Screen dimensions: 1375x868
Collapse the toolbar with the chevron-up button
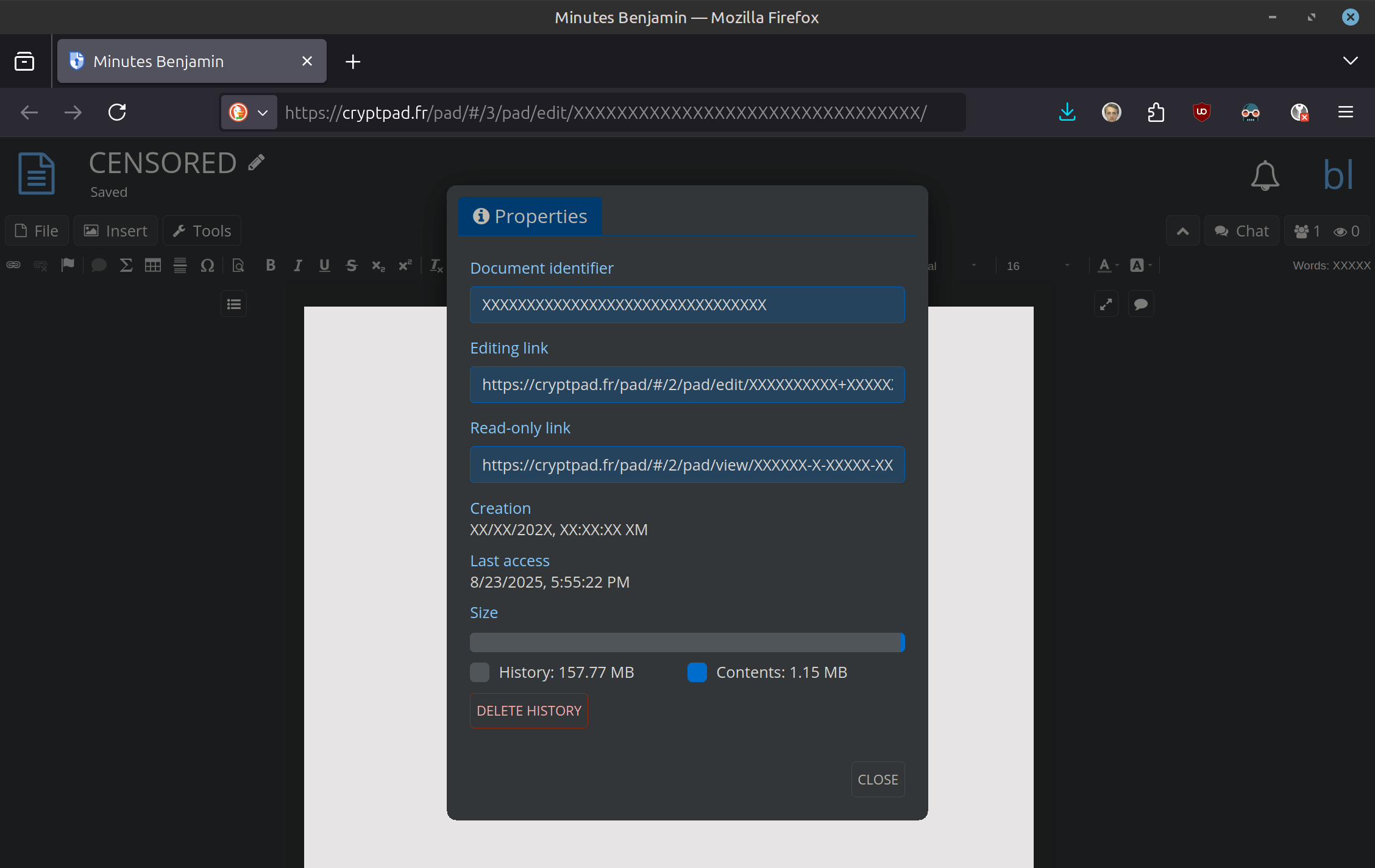click(1182, 231)
